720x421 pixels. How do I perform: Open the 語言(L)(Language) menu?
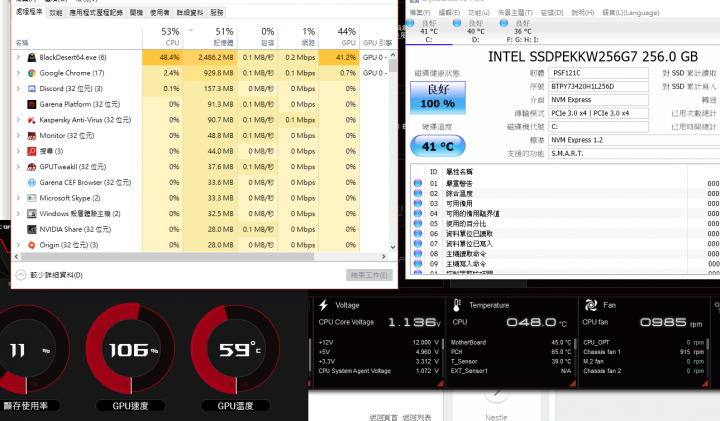point(630,12)
